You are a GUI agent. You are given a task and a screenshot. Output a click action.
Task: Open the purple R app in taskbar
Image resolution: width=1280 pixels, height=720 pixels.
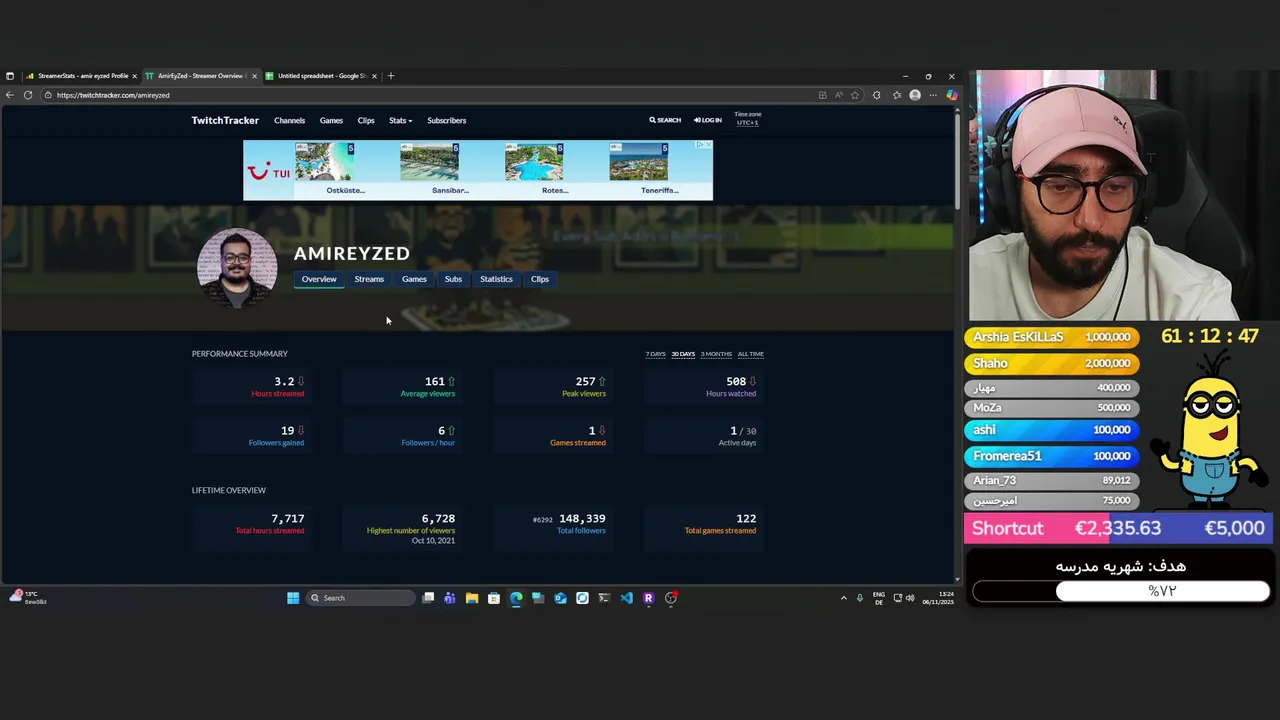coord(648,598)
